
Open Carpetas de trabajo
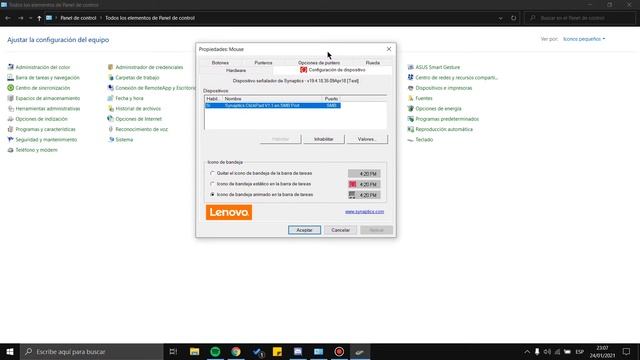click(x=133, y=78)
